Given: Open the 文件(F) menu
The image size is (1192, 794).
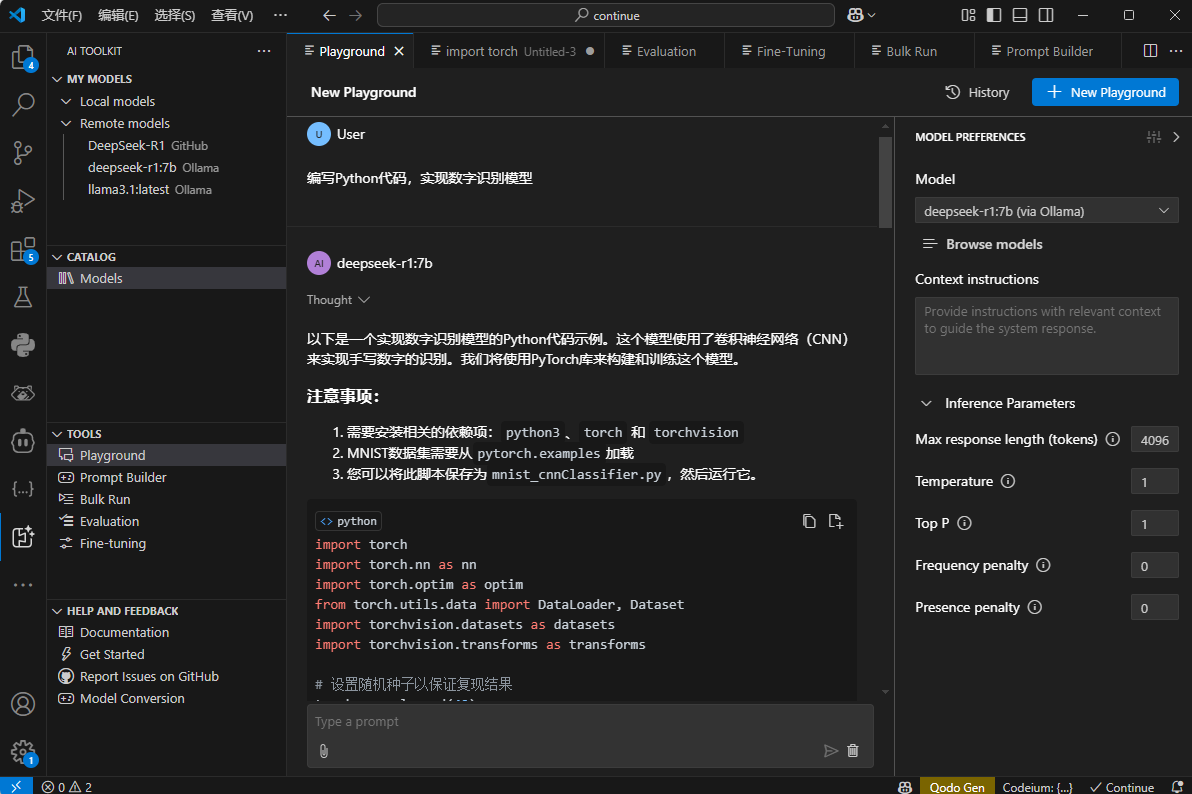Looking at the screenshot, I should pyautogui.click(x=62, y=15).
